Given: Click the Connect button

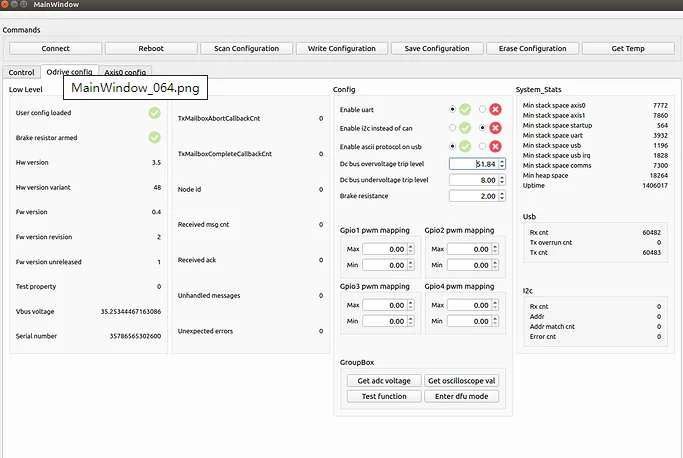Looking at the screenshot, I should (55, 48).
